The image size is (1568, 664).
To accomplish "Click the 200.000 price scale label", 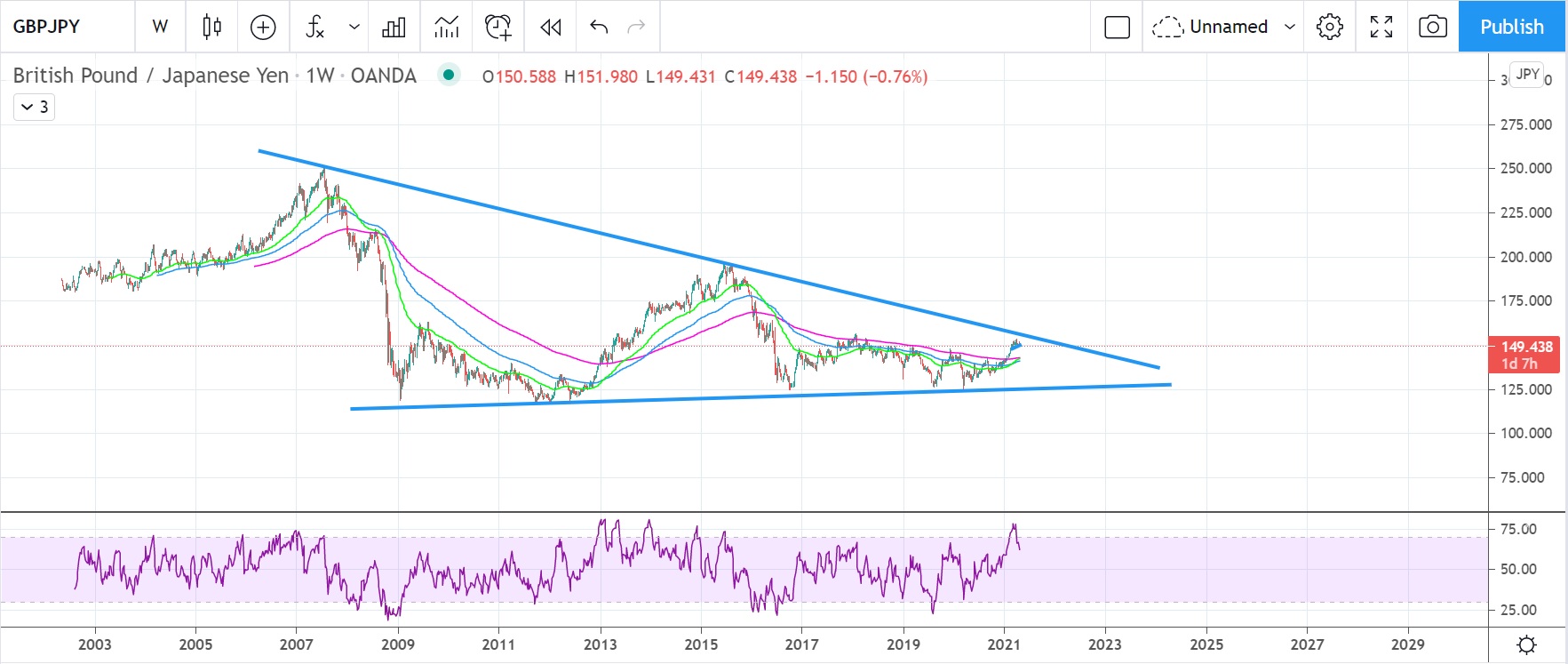I will [x=1525, y=257].
